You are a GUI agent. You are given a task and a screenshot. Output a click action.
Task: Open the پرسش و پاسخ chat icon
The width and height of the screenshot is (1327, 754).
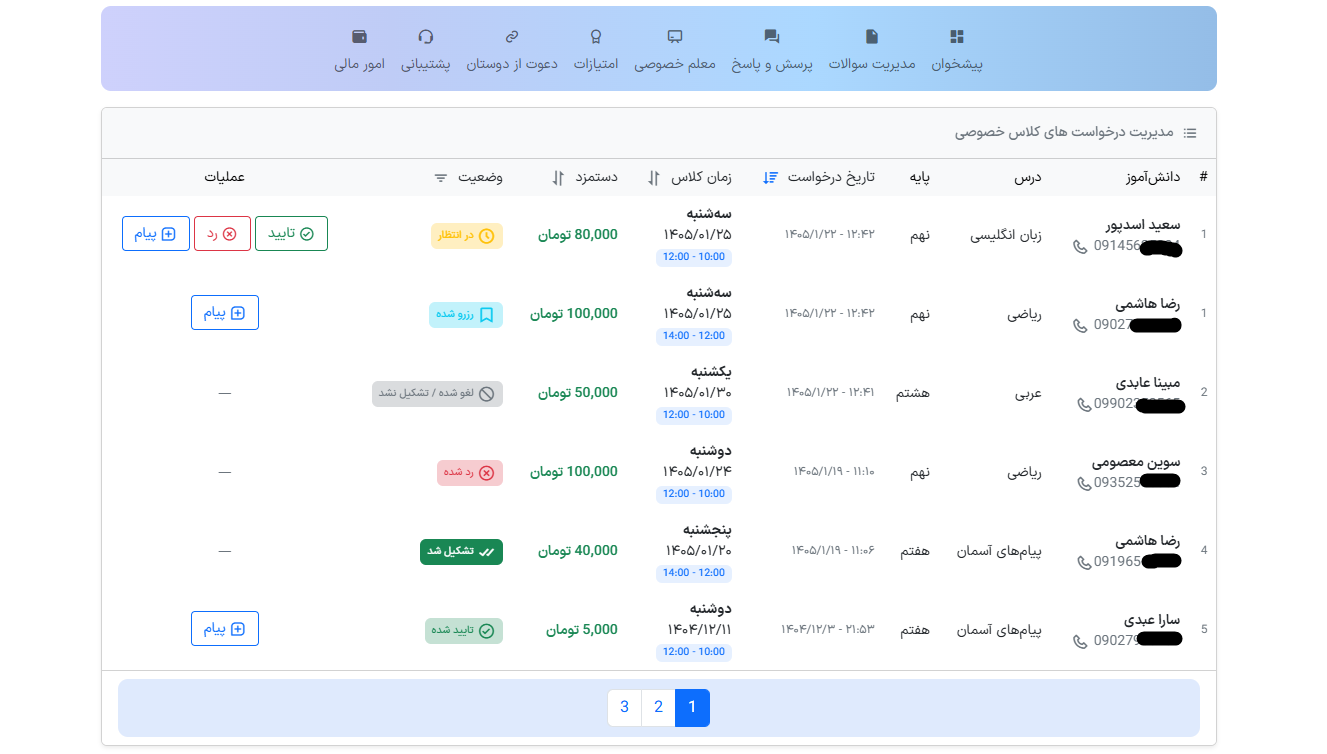click(772, 37)
